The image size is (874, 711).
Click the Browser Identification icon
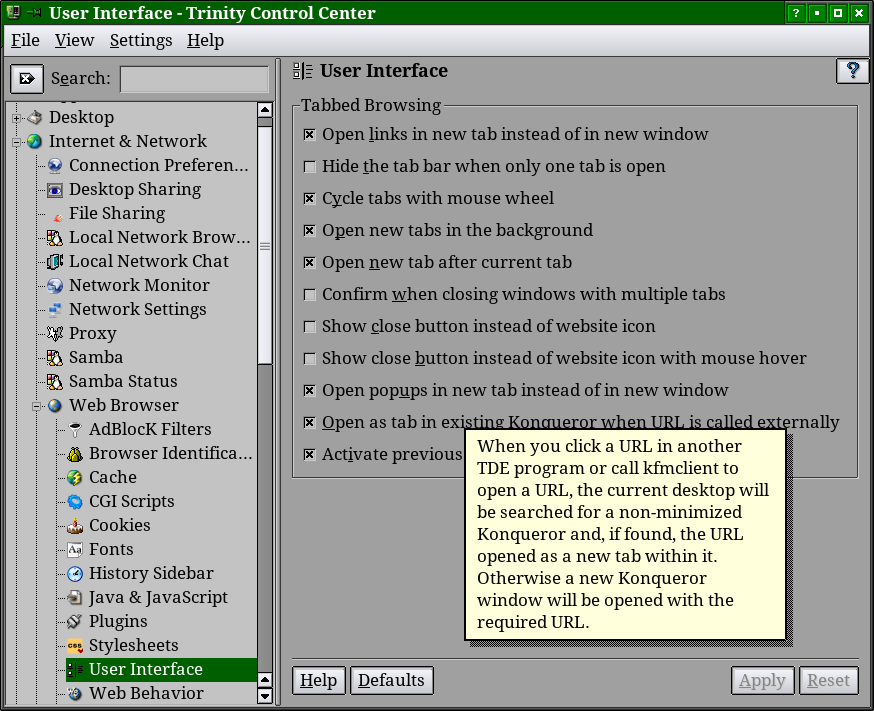[75, 453]
